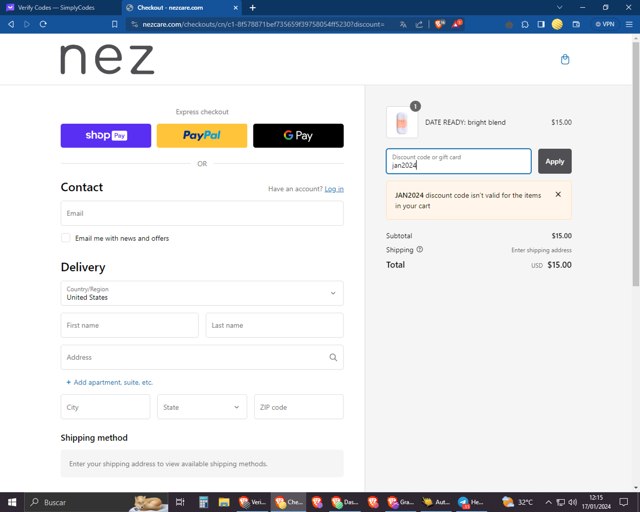This screenshot has width=640, height=512.
Task: Focus the First name field
Action: (x=129, y=325)
